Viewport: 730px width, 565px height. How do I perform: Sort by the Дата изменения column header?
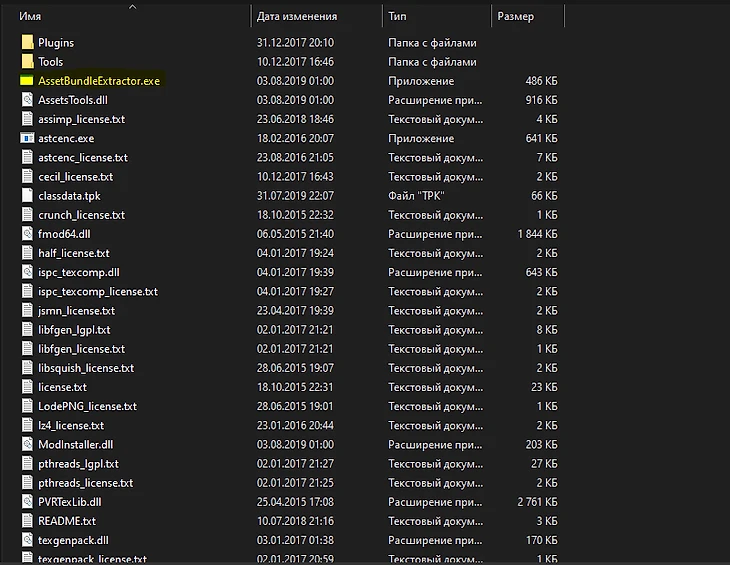pos(297,16)
